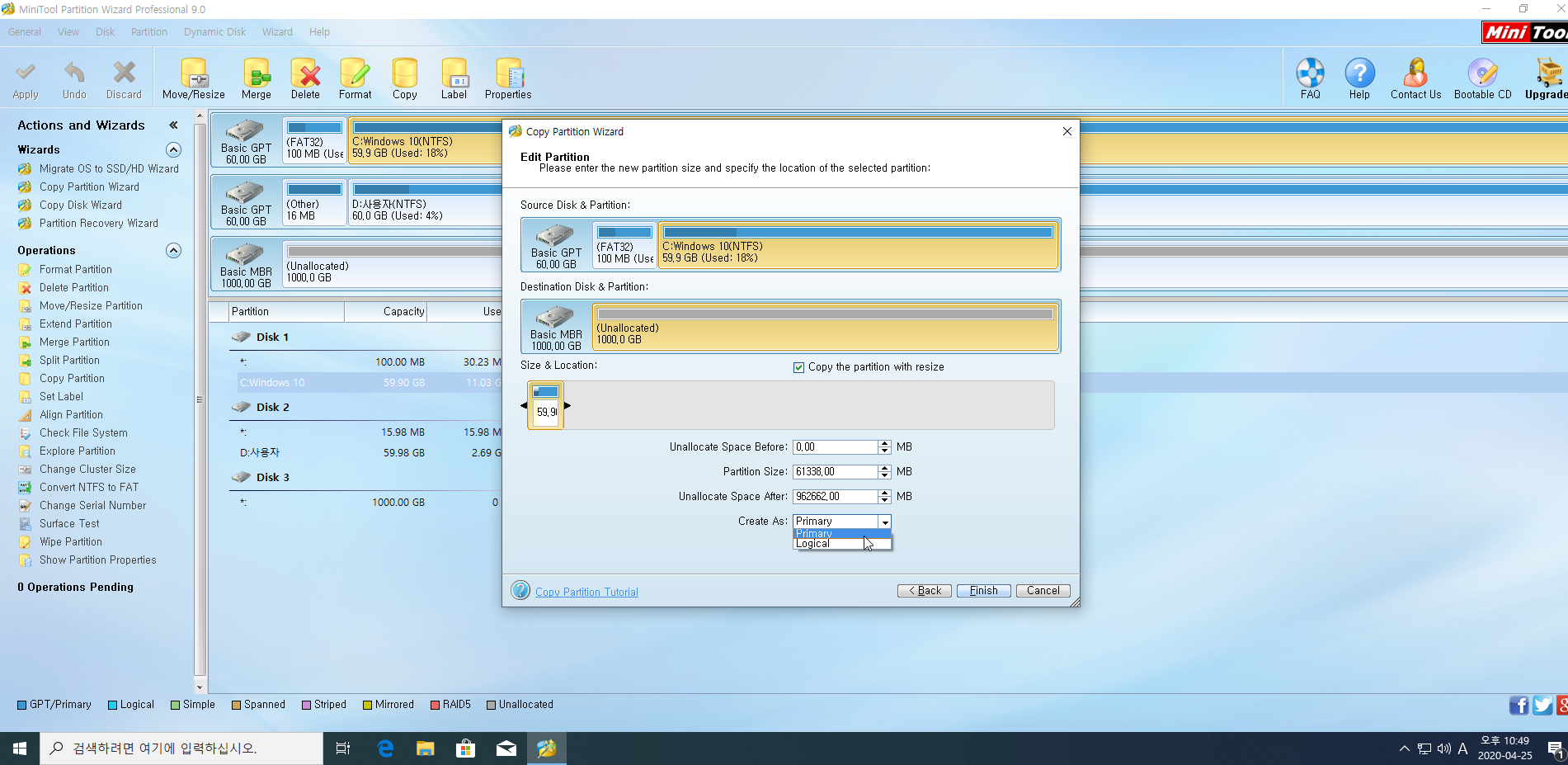Click right handle of partition slider
The image size is (1568, 765).
pos(567,405)
